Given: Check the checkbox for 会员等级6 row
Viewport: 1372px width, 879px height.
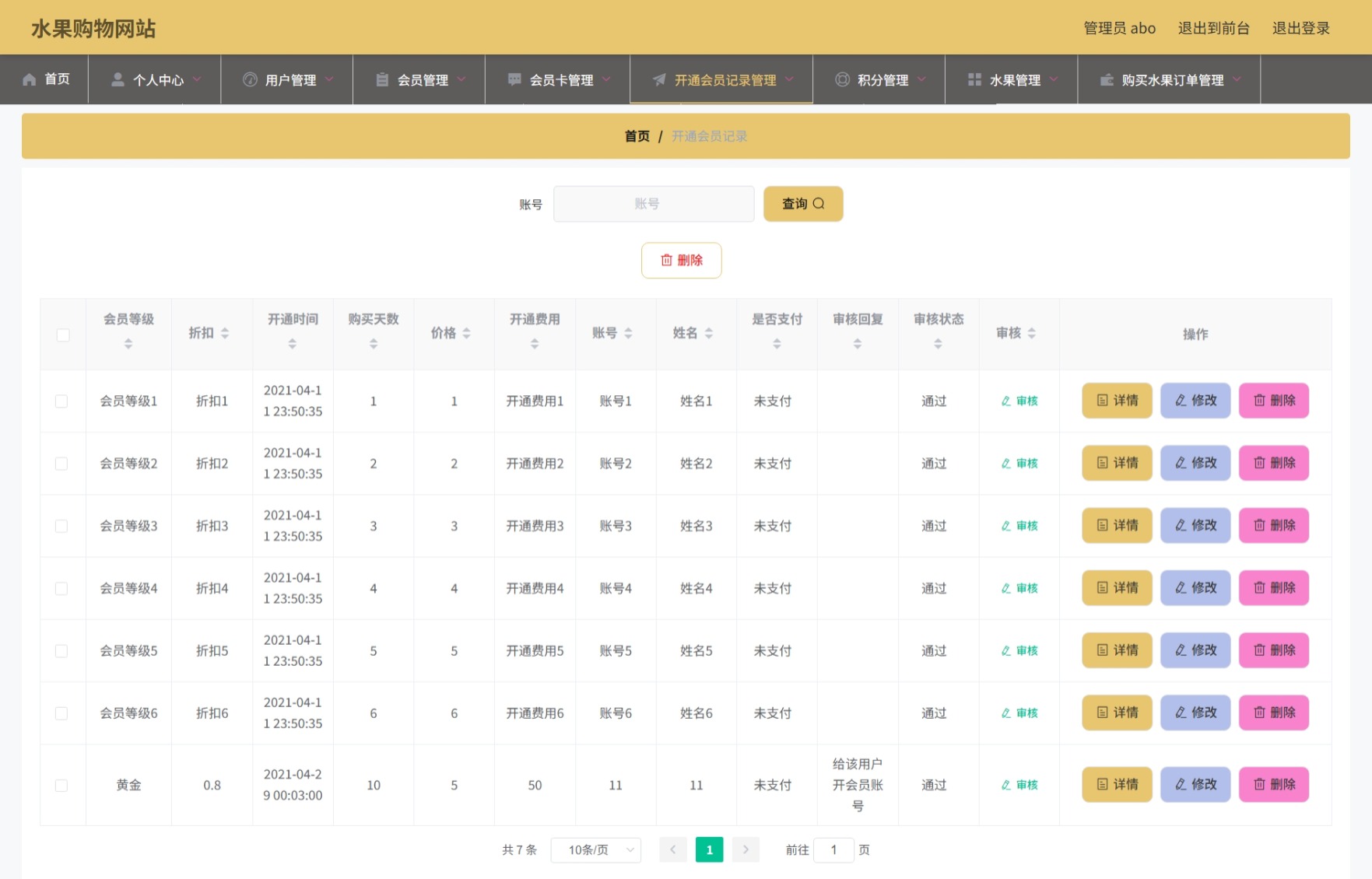Looking at the screenshot, I should tap(61, 713).
